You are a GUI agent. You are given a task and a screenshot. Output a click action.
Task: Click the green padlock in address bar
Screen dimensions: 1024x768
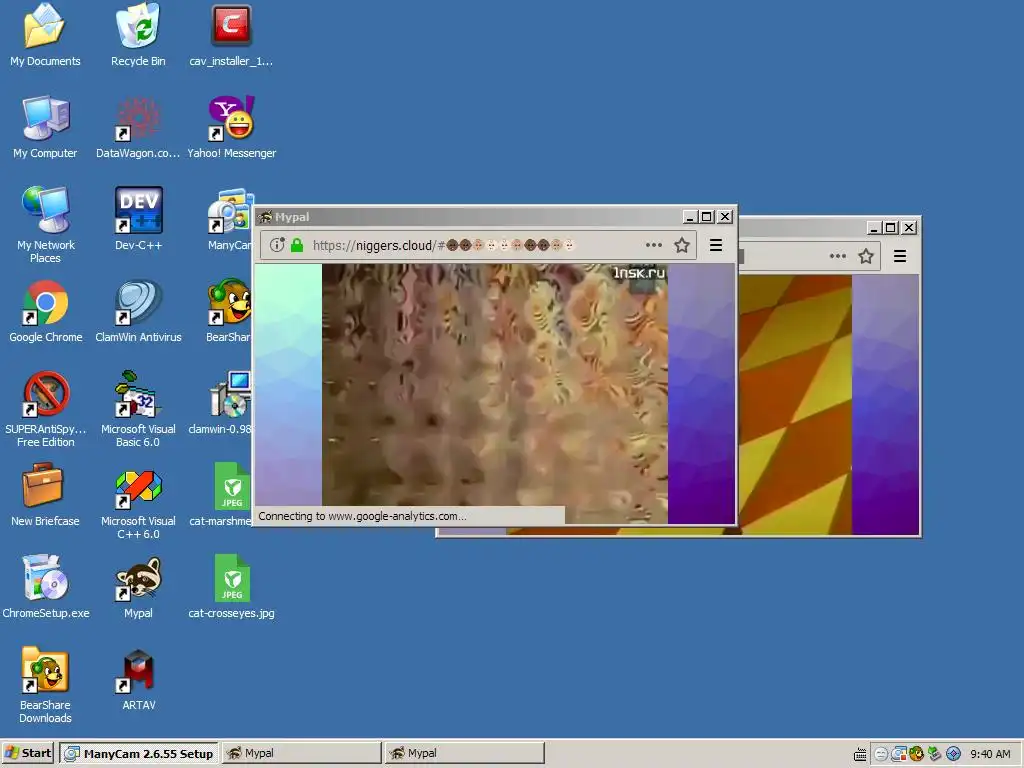pos(297,245)
